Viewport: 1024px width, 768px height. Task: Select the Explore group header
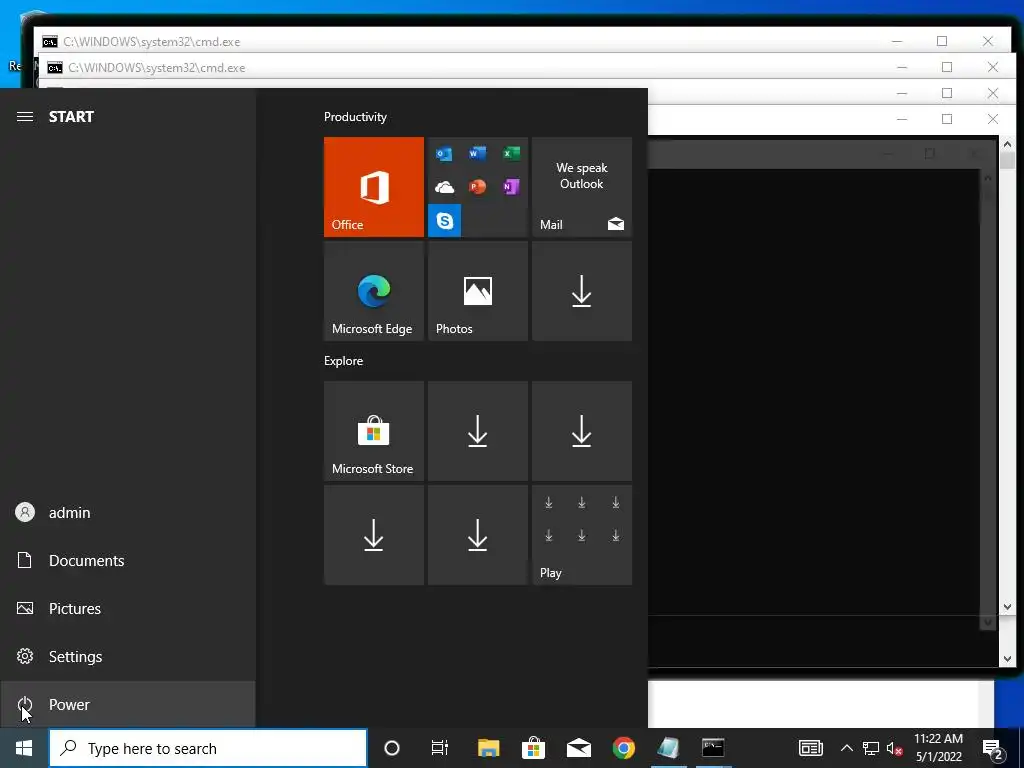click(344, 361)
